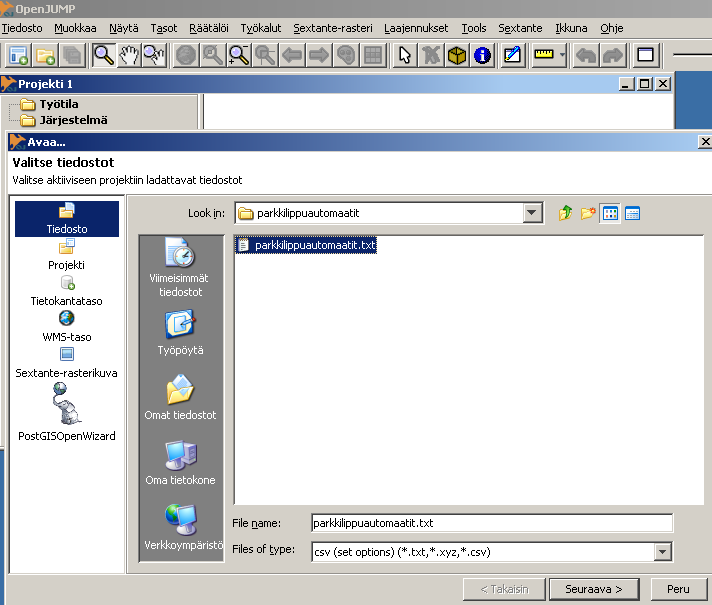Click the Zoom to Clicked Layer icon
712x605 pixels.
pos(266,55)
